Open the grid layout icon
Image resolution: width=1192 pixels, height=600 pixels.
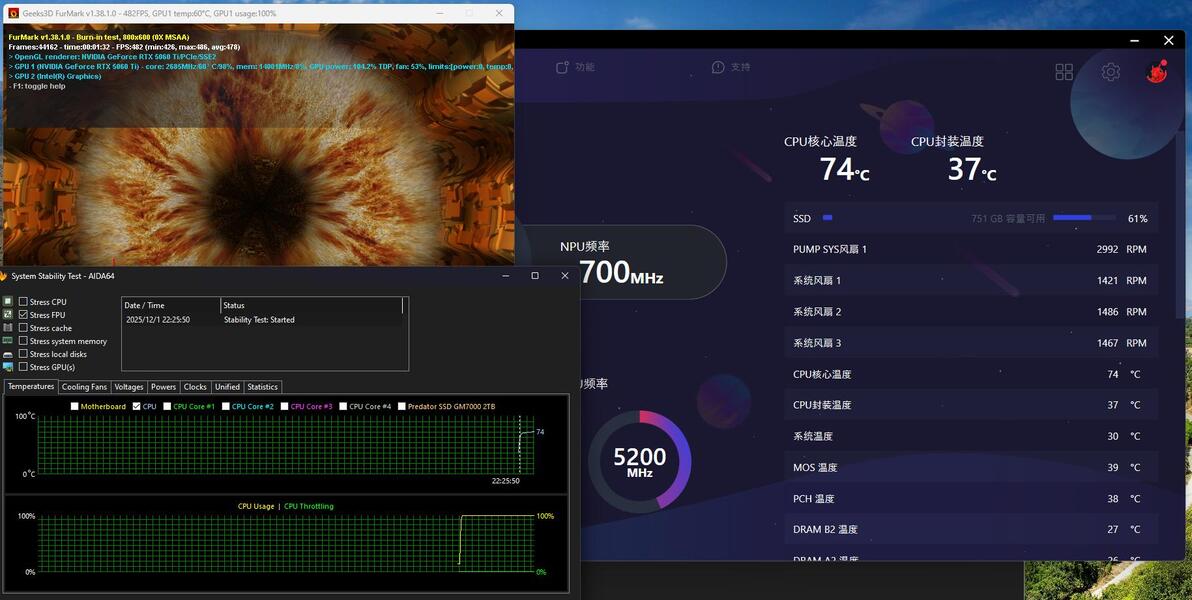pyautogui.click(x=1064, y=72)
